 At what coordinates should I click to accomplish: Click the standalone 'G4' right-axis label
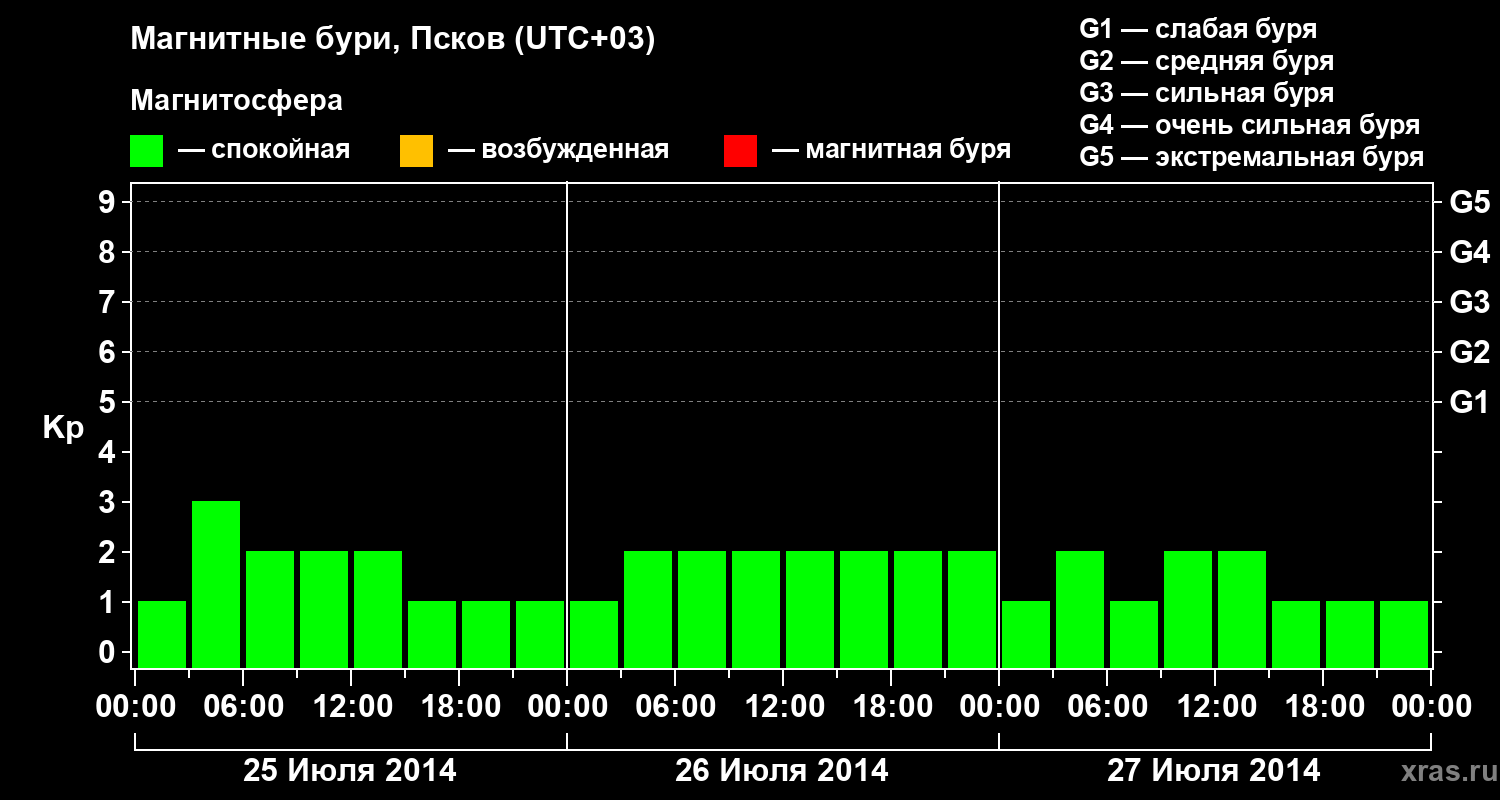(x=1469, y=252)
